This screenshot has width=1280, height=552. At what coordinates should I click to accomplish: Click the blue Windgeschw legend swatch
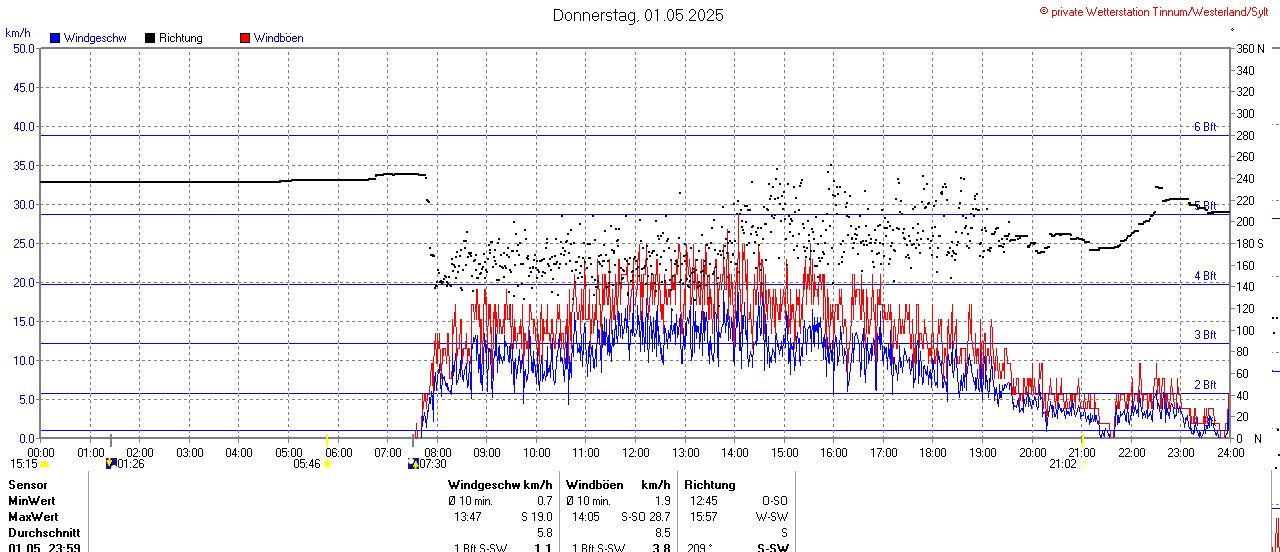coord(55,38)
